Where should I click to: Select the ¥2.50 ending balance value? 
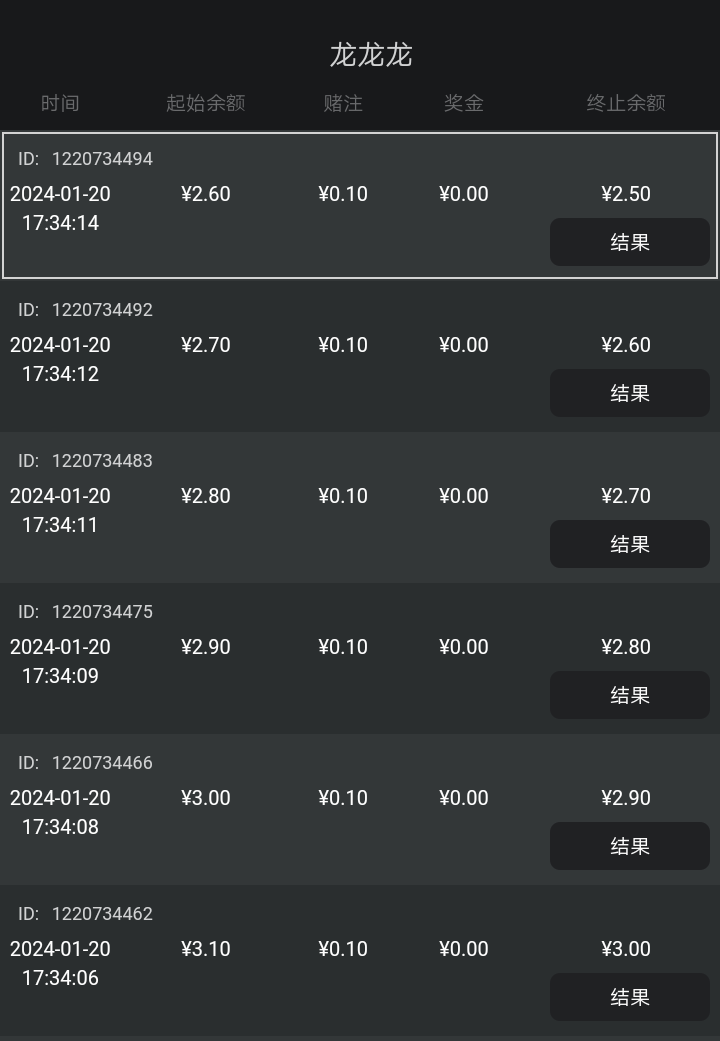coord(626,194)
